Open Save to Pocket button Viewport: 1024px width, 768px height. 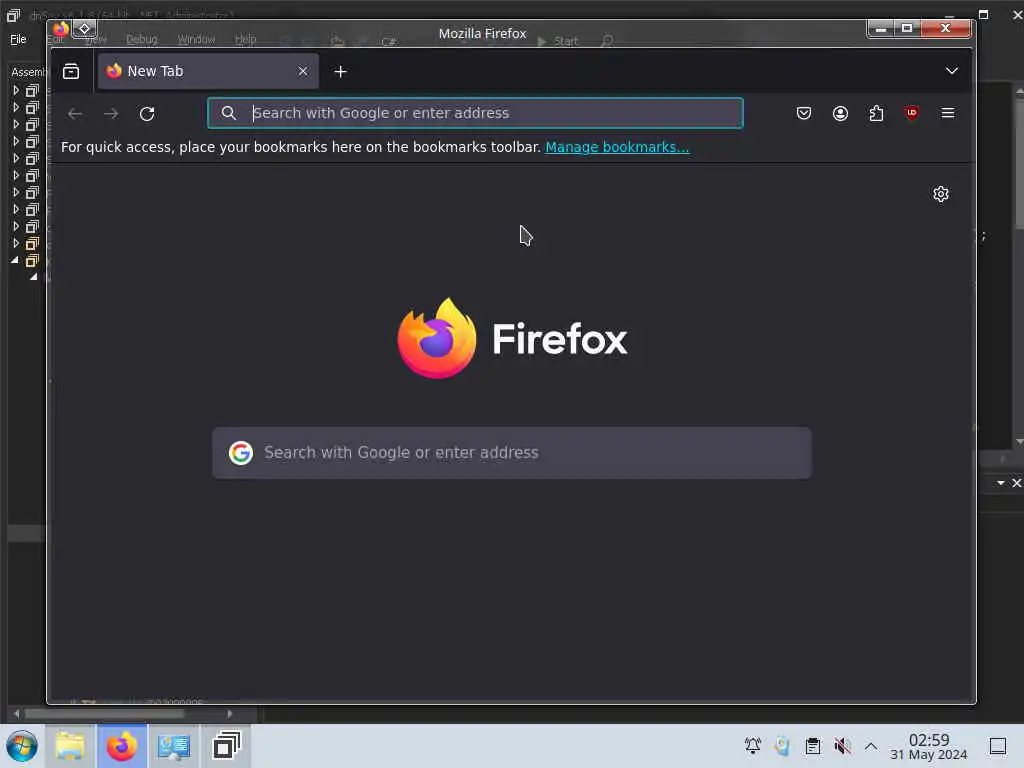coord(804,114)
